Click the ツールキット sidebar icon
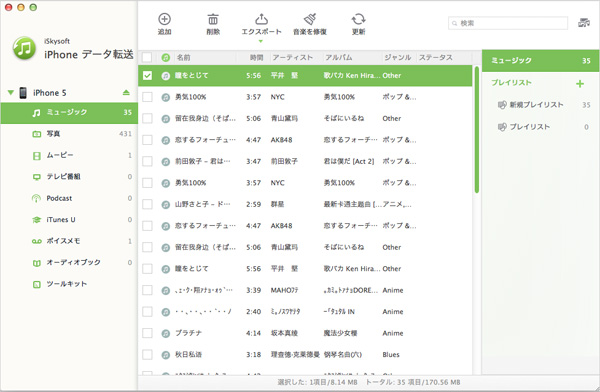Image resolution: width=600 pixels, height=392 pixels. point(36,284)
